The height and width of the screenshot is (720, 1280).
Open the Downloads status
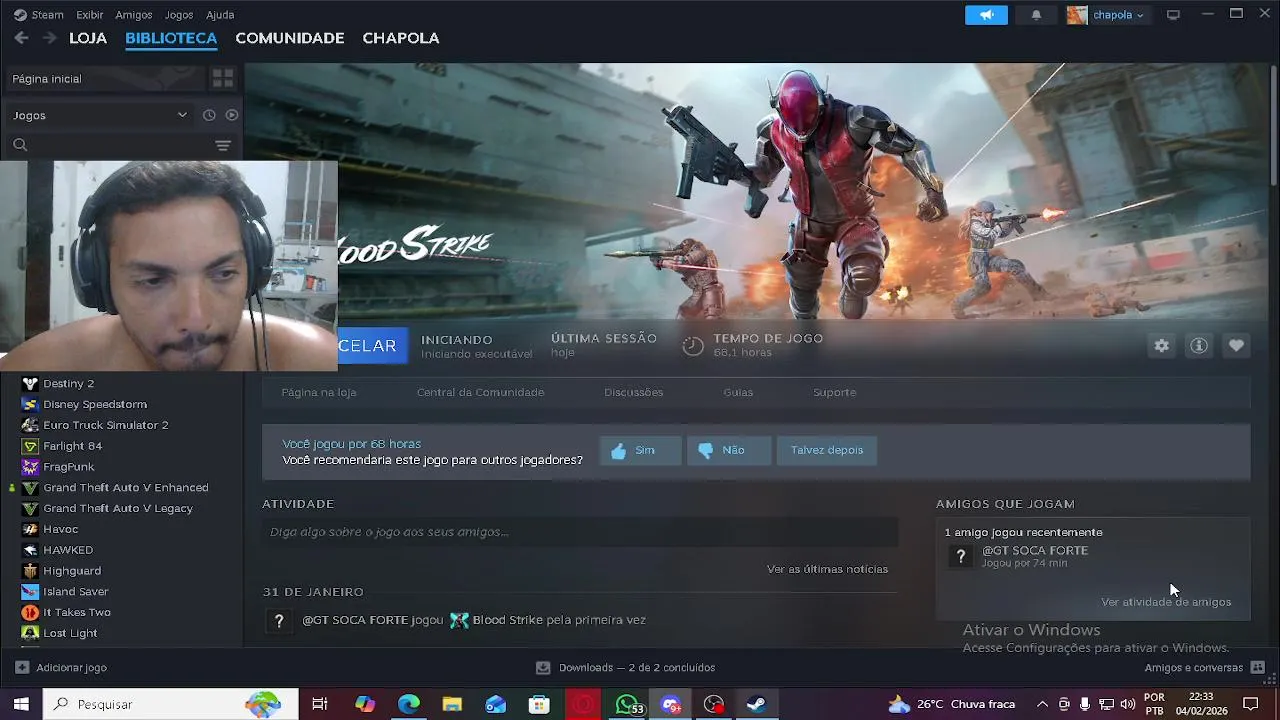(626, 668)
